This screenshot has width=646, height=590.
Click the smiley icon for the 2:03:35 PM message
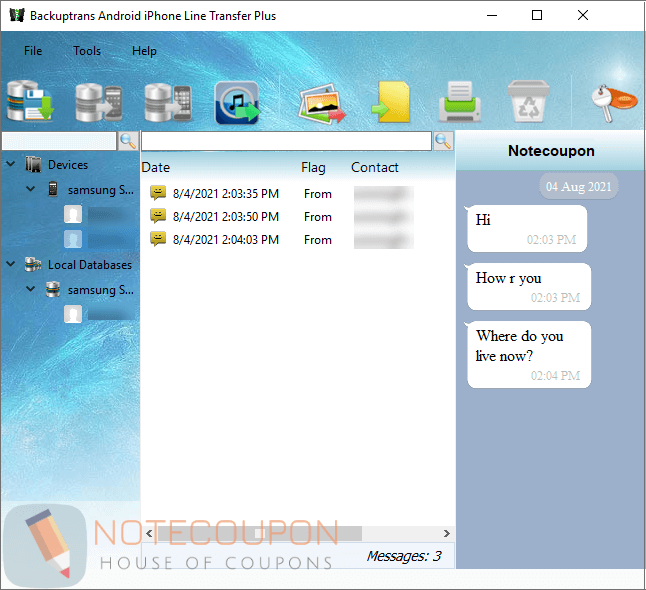158,192
